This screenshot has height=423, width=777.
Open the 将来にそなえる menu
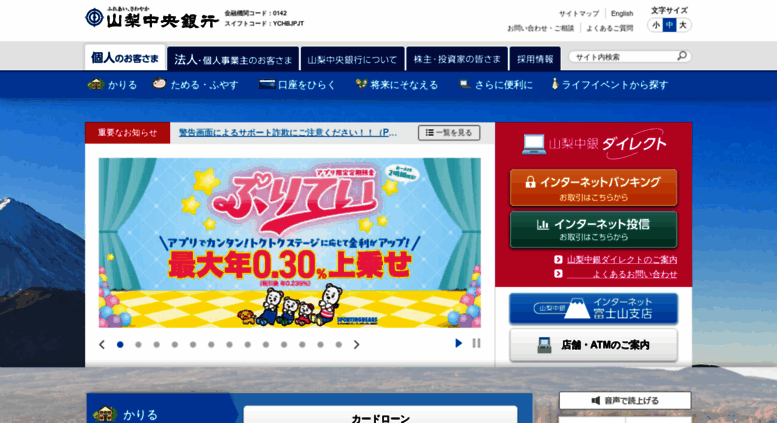click(397, 85)
